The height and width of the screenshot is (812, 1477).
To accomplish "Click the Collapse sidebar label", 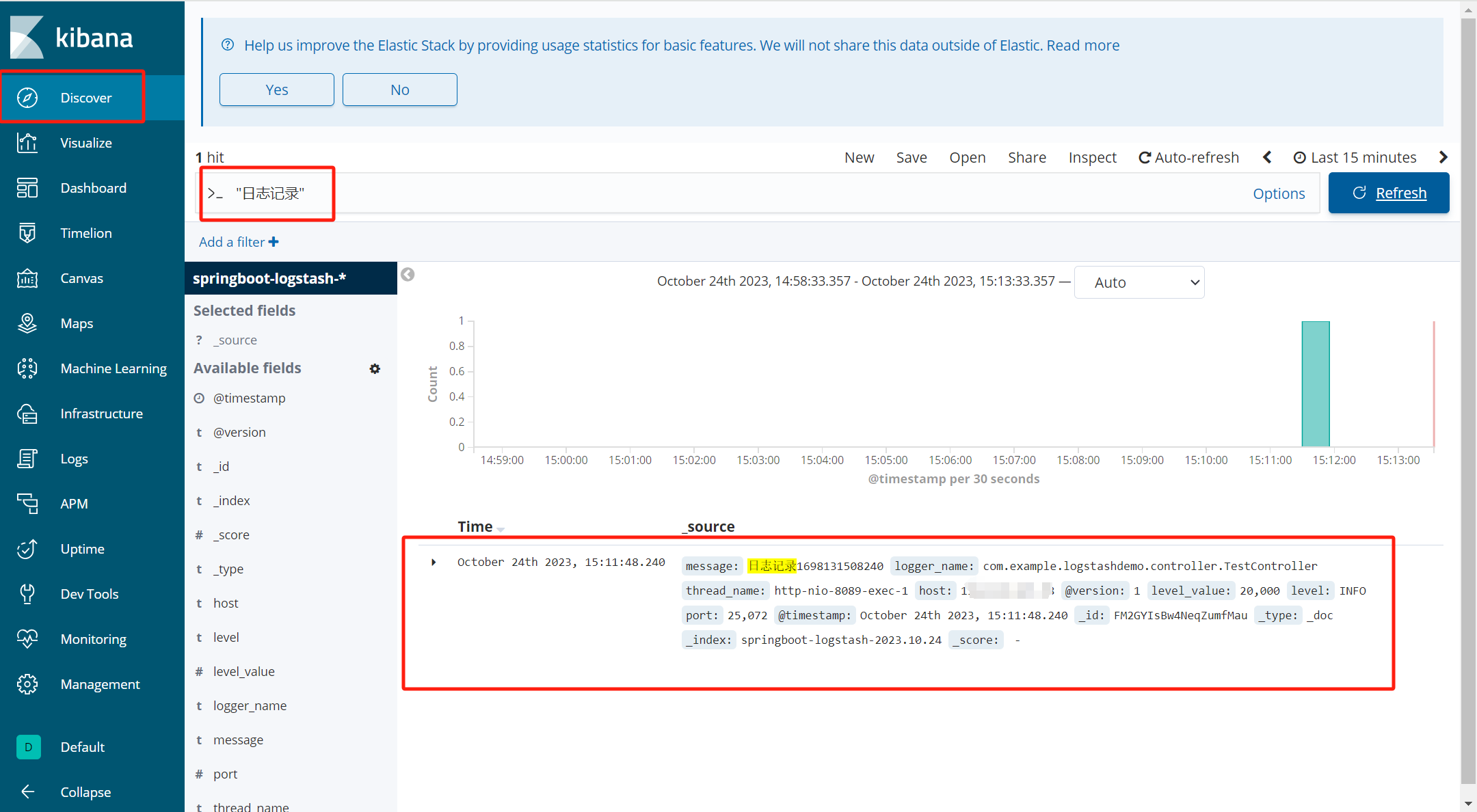I will [85, 791].
